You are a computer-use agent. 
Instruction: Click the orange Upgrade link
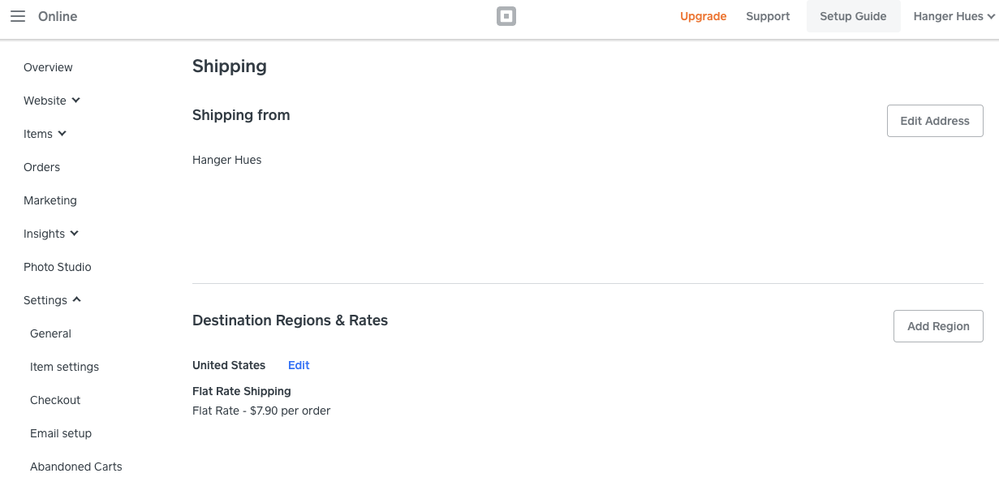(703, 16)
